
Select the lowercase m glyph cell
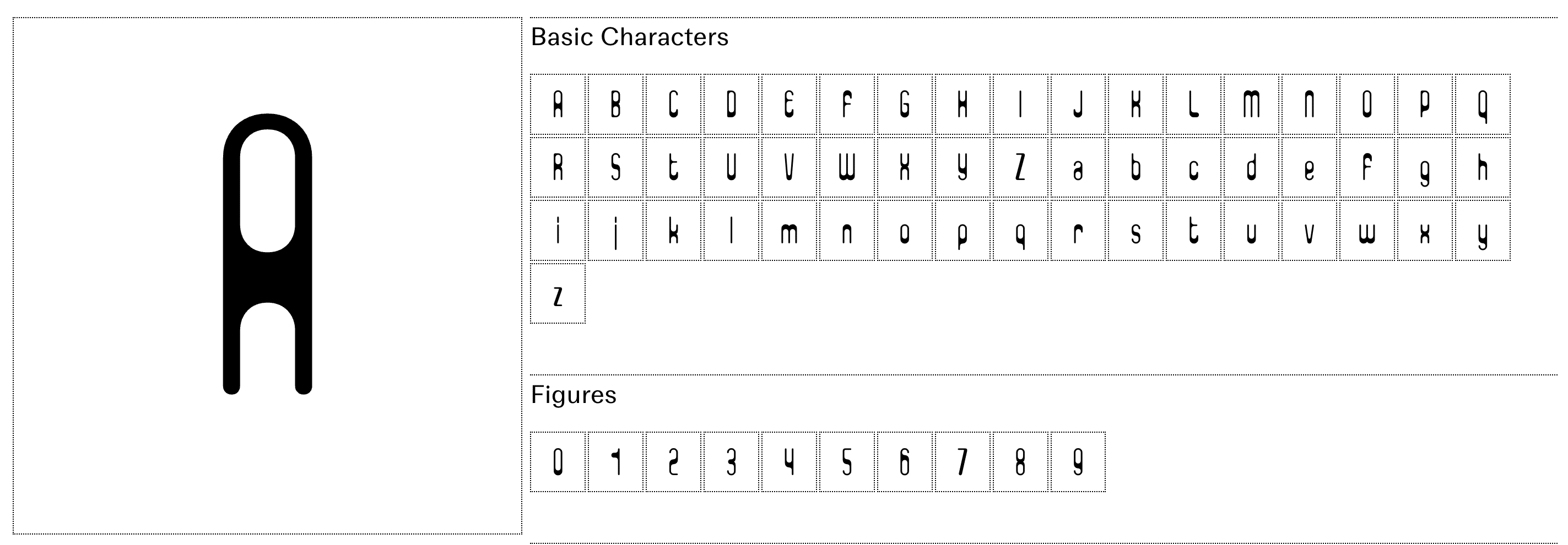pyautogui.click(x=789, y=231)
